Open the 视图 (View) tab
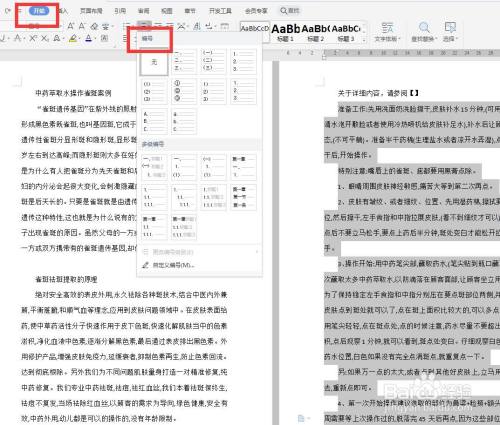The height and width of the screenshot is (425, 500). point(167,11)
